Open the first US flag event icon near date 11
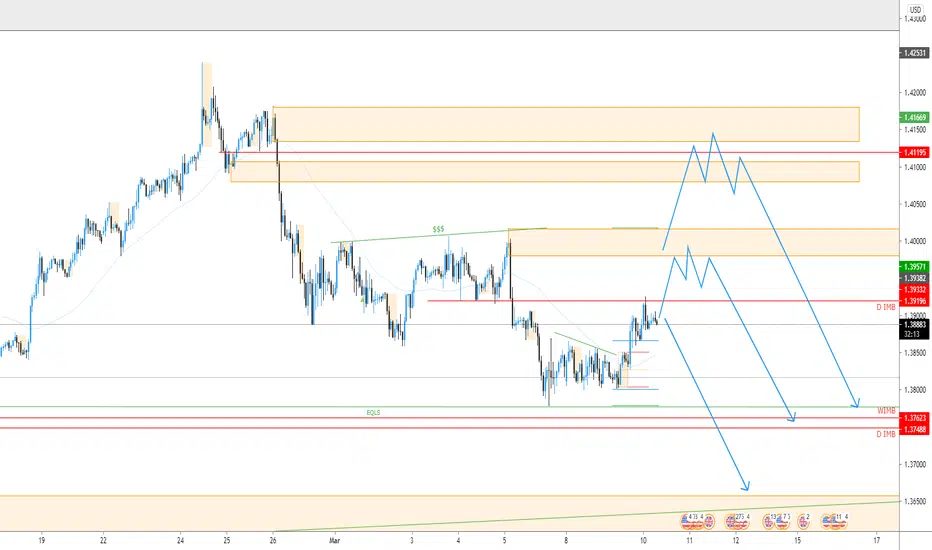 685,521
